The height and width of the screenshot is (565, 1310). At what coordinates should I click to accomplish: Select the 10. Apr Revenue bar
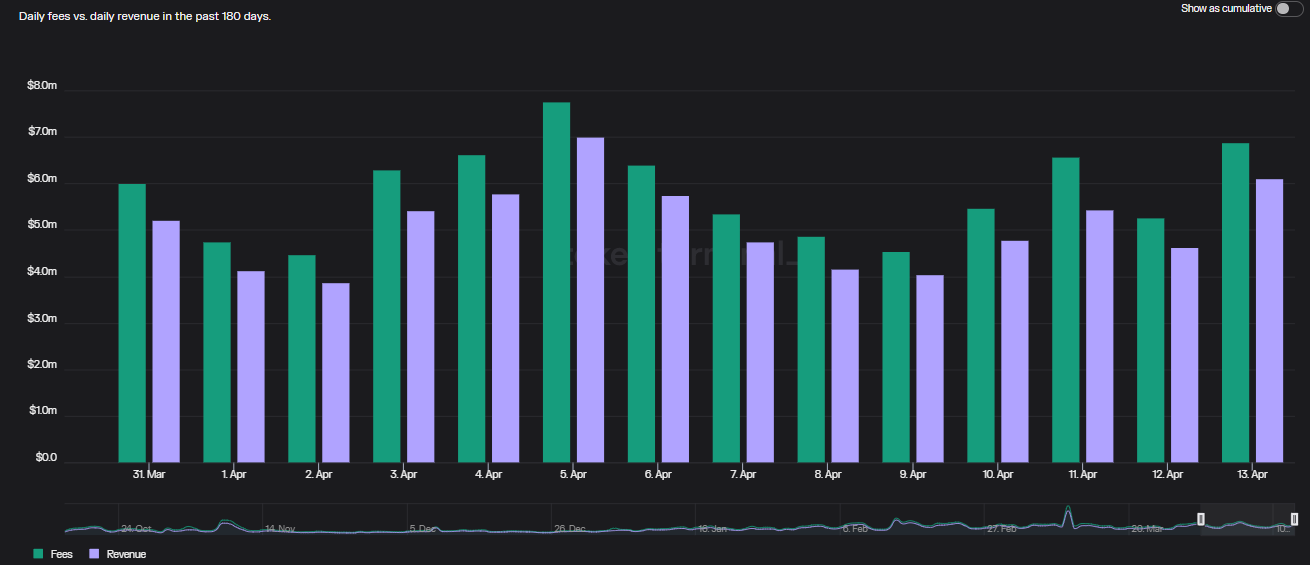tap(1015, 352)
